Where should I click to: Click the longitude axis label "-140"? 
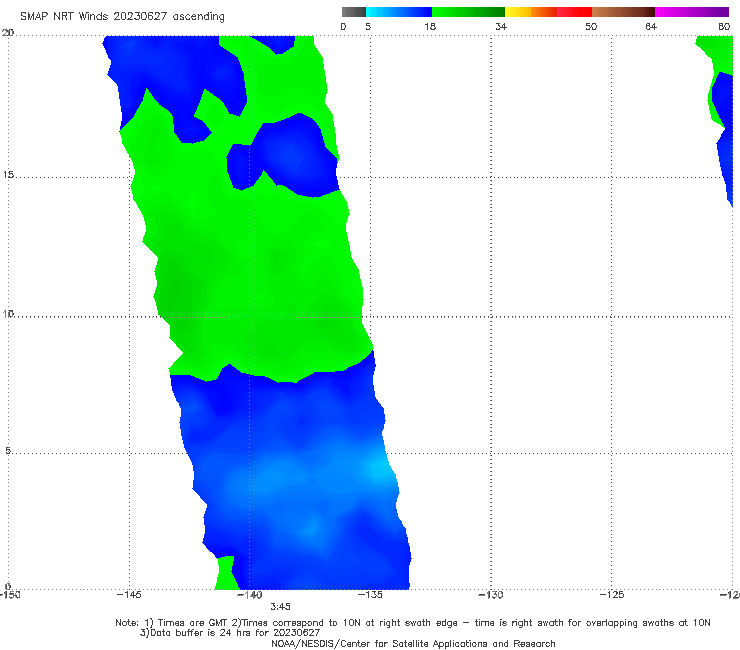(249, 595)
